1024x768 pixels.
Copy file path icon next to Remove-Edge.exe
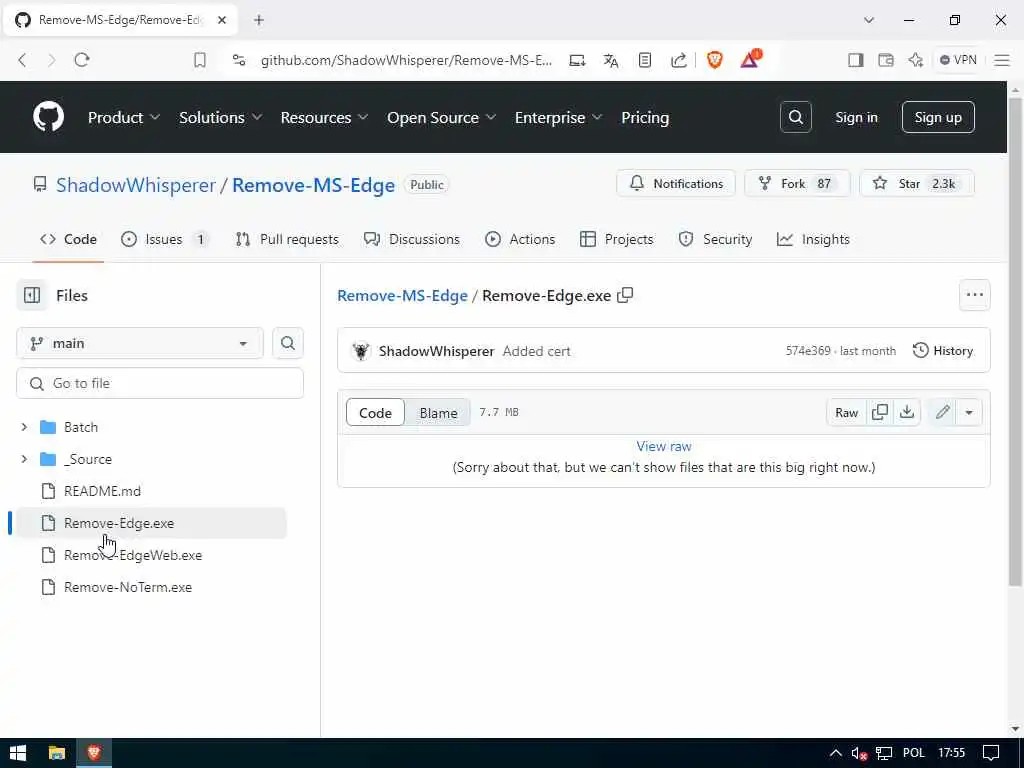625,295
